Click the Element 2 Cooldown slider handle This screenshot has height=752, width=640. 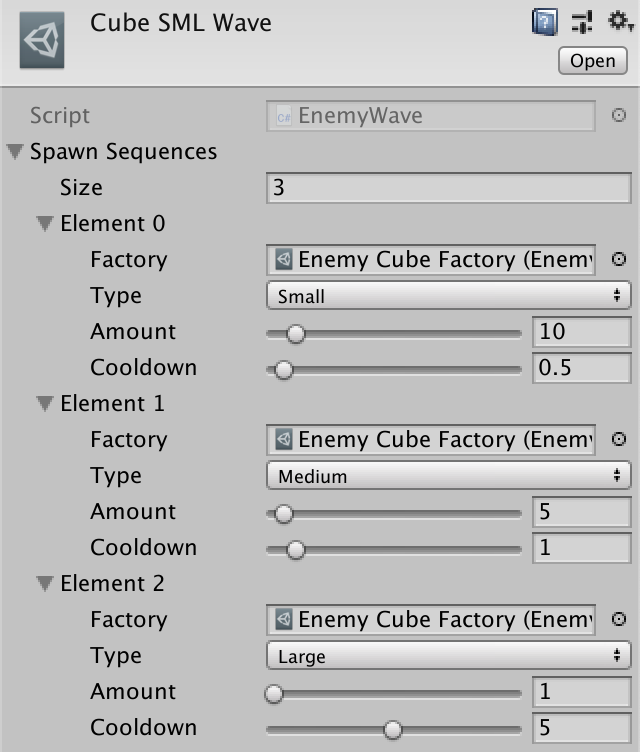tap(393, 729)
